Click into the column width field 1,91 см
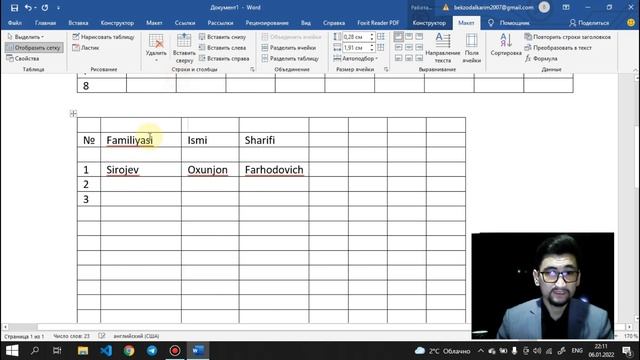This screenshot has height=360, width=640. 355,48
